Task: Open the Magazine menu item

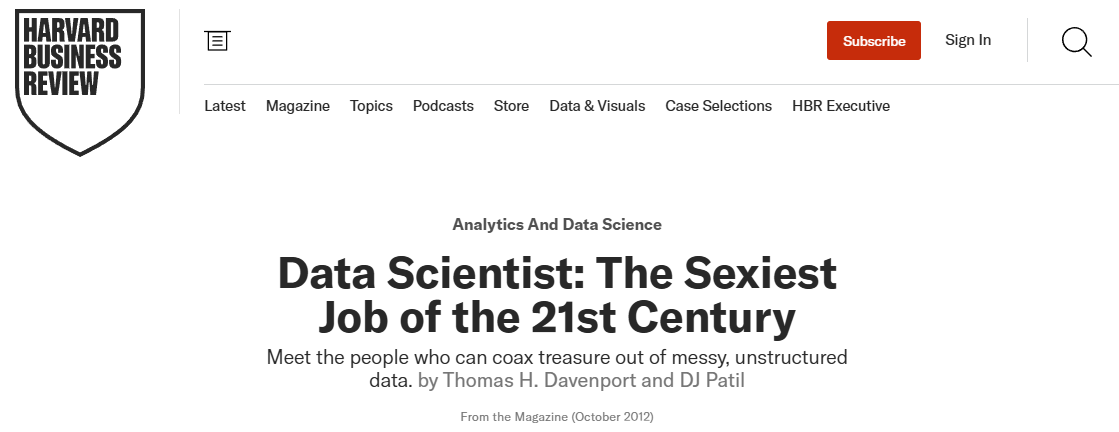Action: click(x=298, y=106)
